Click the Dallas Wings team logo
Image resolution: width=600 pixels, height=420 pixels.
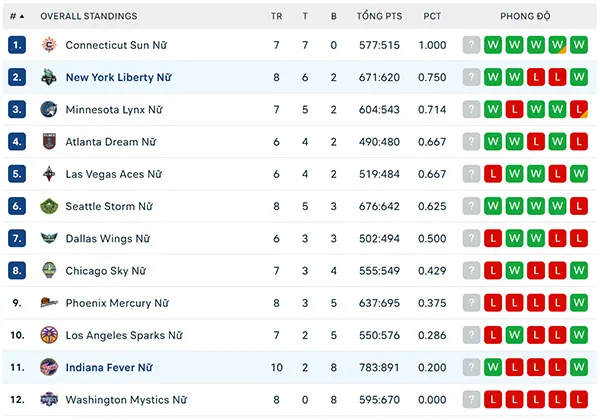[x=49, y=238]
